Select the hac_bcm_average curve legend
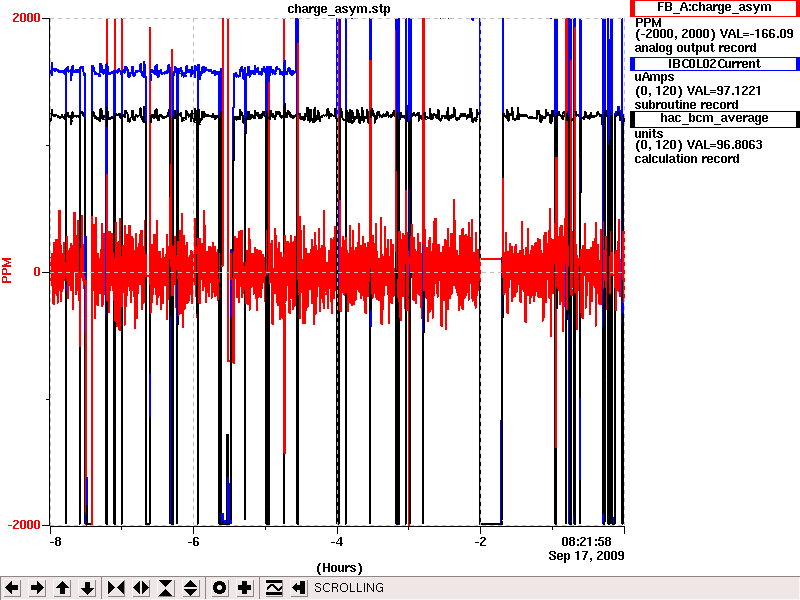Image resolution: width=800 pixels, height=600 pixels. point(714,118)
